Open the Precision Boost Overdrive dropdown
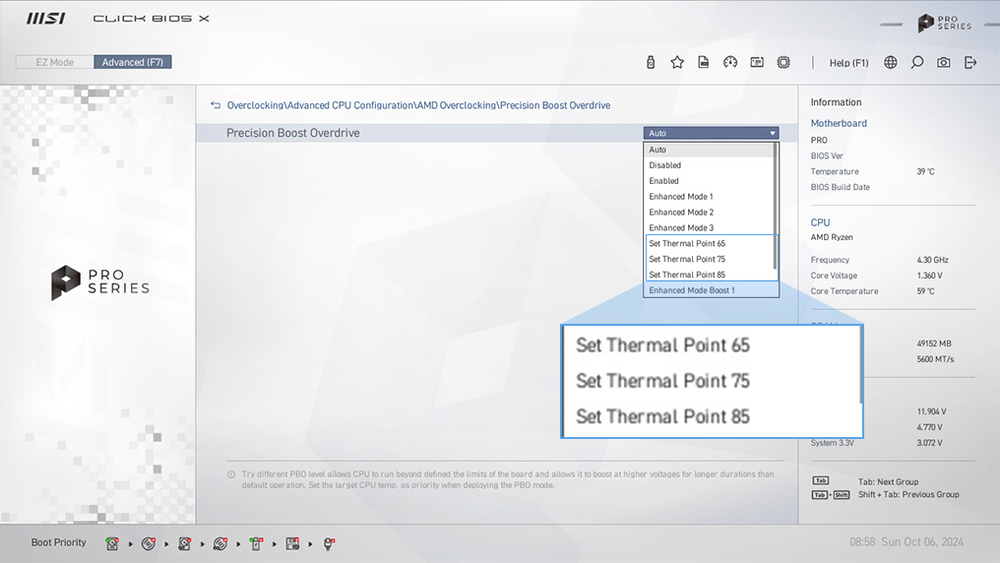Screen dimensions: 1000x563 710,133
